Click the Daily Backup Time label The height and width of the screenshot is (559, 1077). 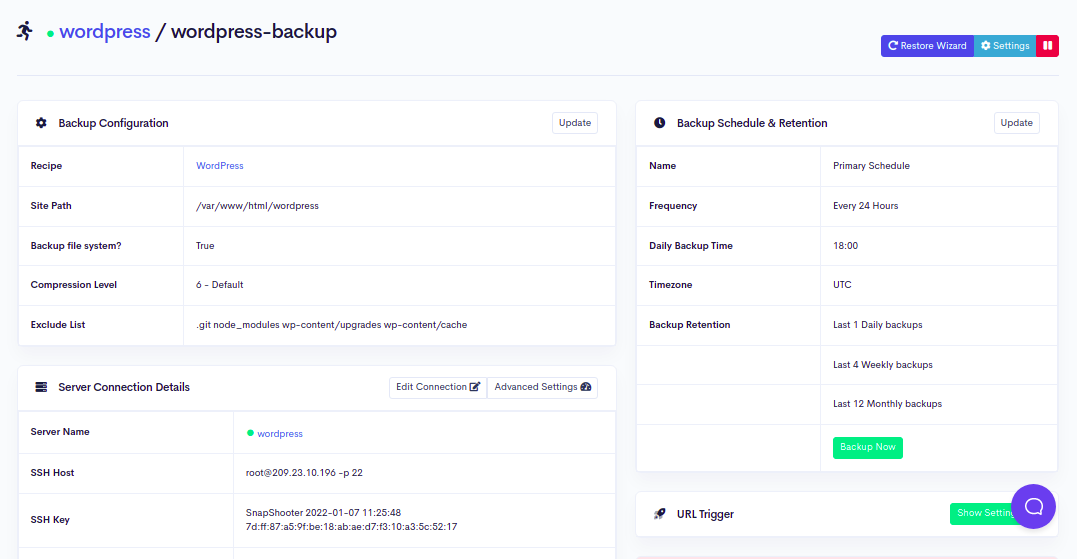pos(691,246)
